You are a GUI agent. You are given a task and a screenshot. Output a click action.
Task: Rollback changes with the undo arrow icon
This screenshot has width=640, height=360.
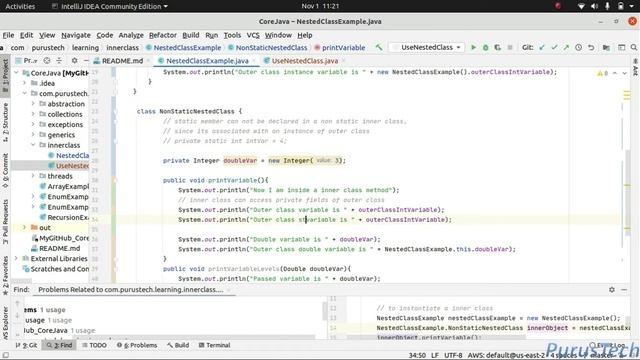coord(591,48)
